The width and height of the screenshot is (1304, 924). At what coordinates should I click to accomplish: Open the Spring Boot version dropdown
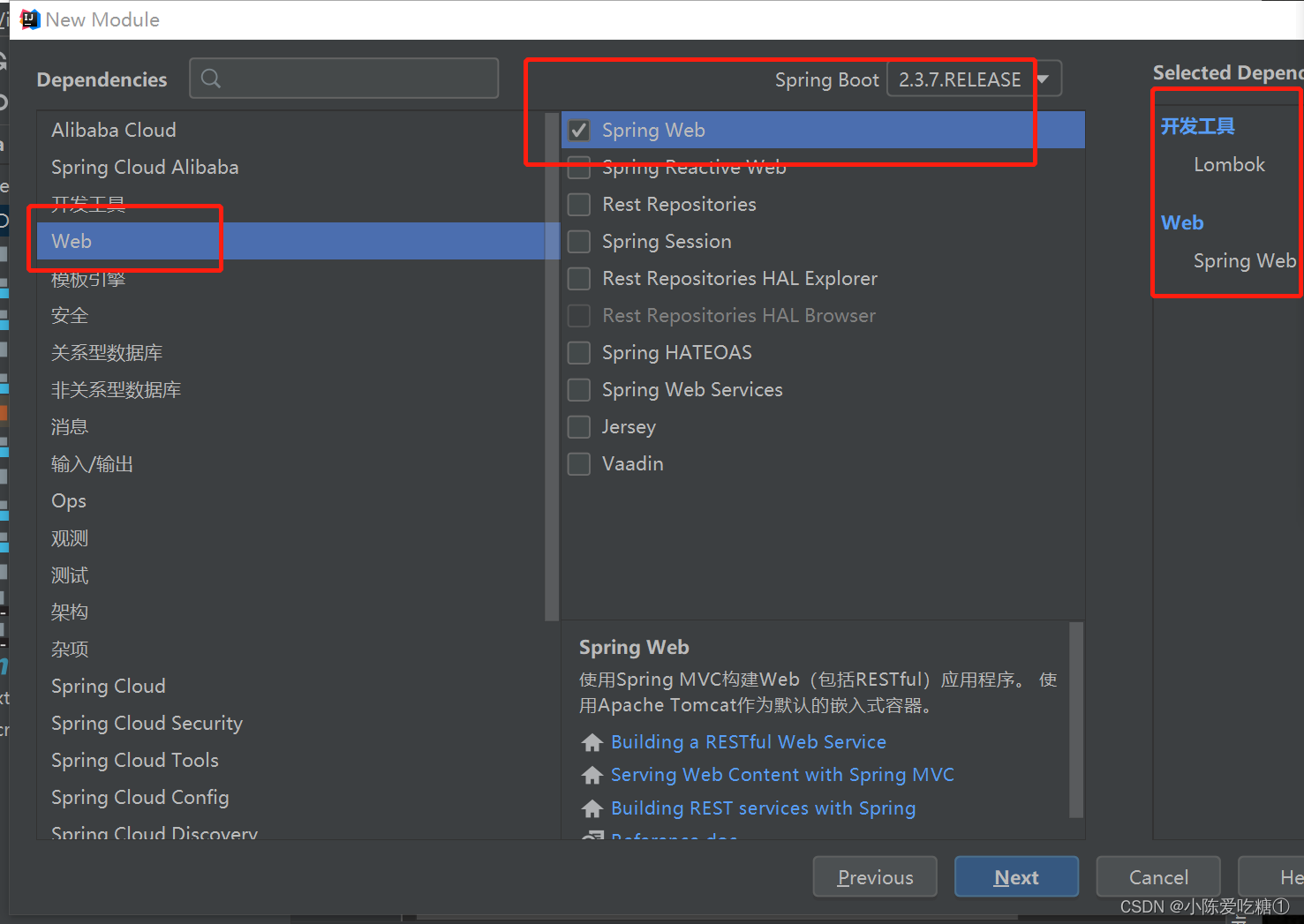coord(974,79)
